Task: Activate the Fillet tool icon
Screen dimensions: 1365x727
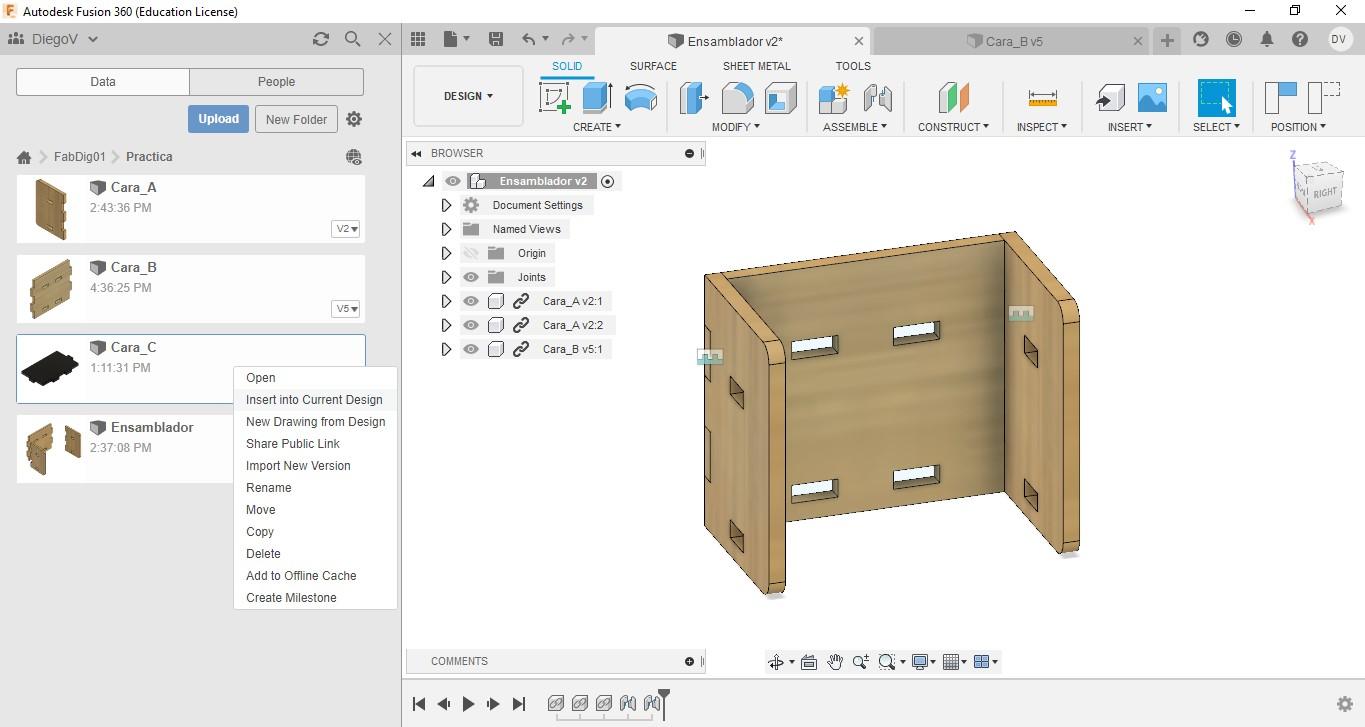Action: pyautogui.click(x=737, y=98)
